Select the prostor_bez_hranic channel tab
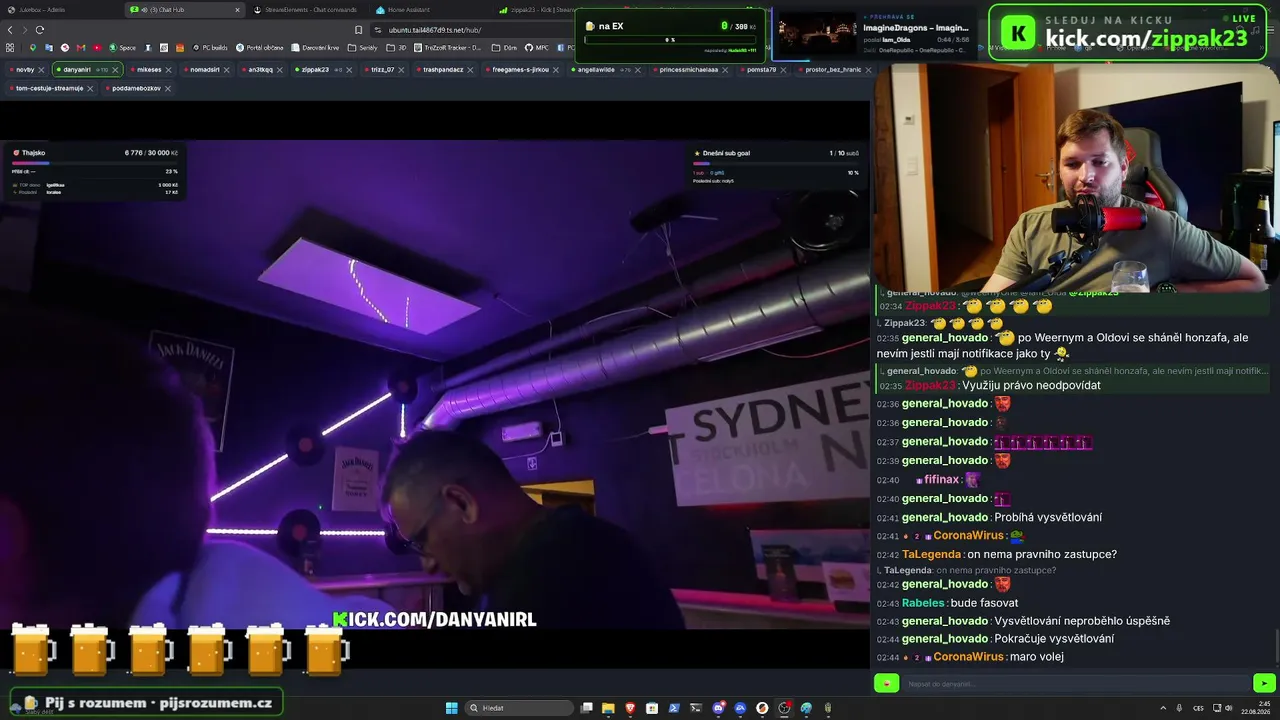Screen dimensions: 1280x720 (x=835, y=70)
